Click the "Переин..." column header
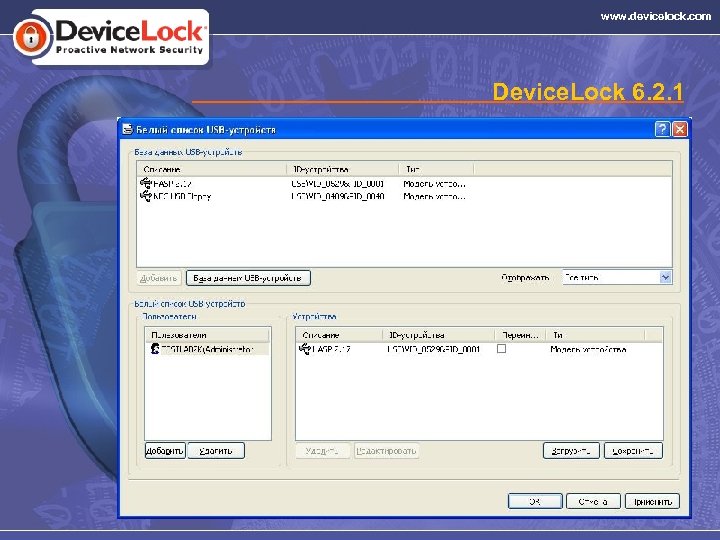 [x=520, y=335]
